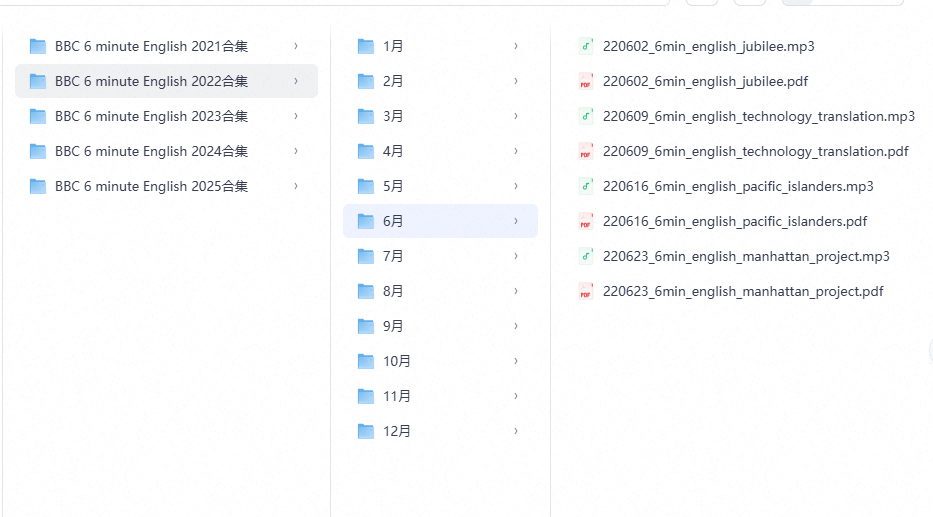
Task: Select file name 220602_6min_english_jubilee.mp3
Action: point(709,47)
